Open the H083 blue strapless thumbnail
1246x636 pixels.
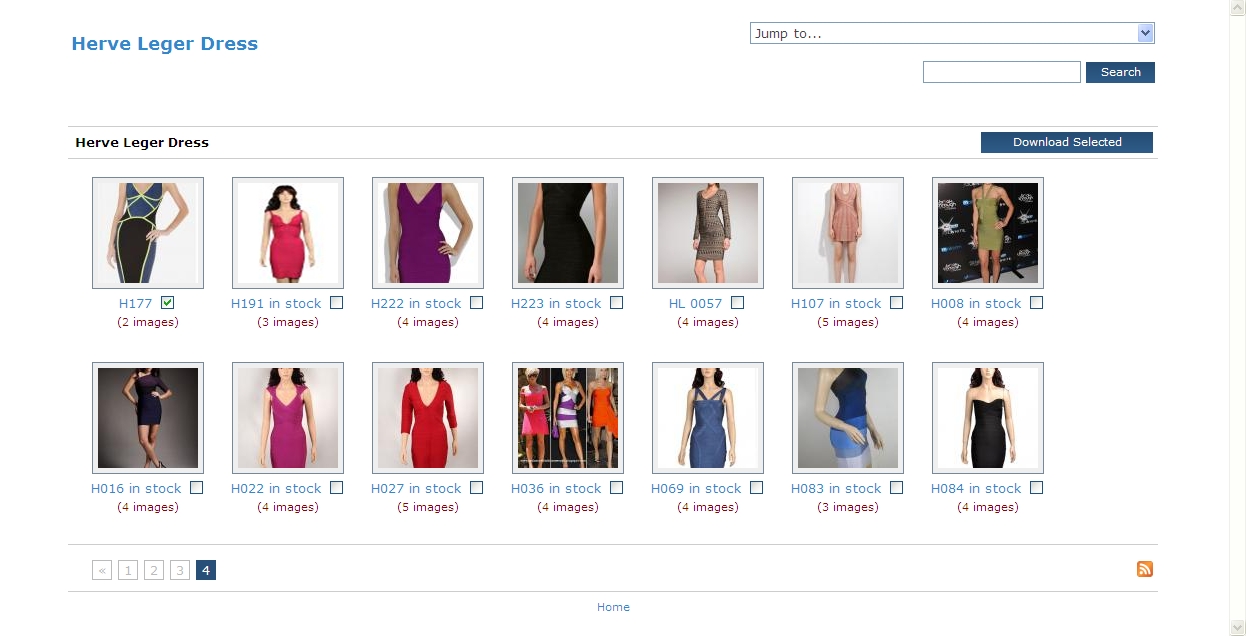click(x=848, y=418)
